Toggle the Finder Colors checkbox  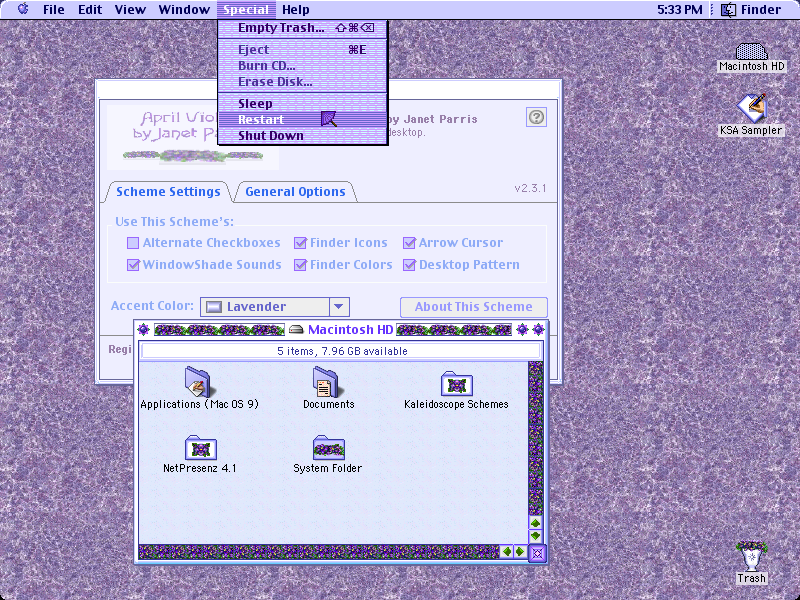(301, 265)
